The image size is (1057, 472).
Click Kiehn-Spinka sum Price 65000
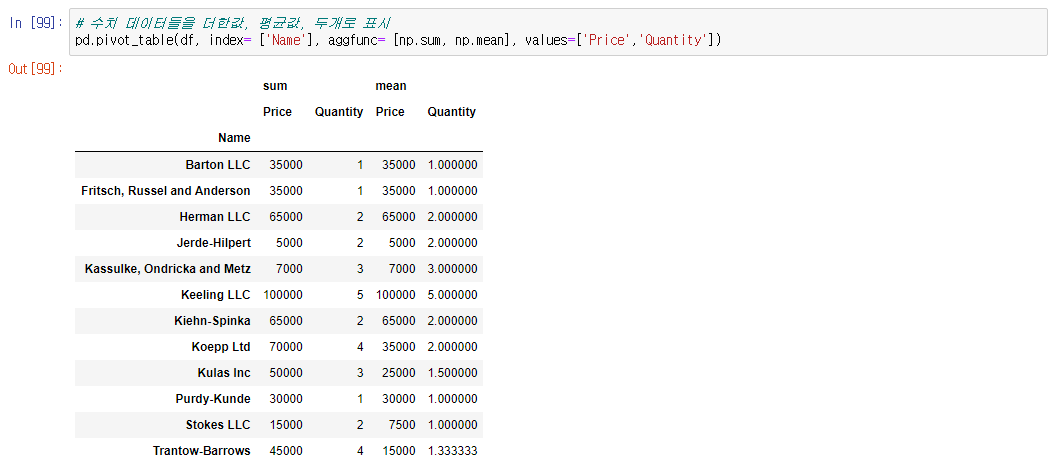[286, 321]
